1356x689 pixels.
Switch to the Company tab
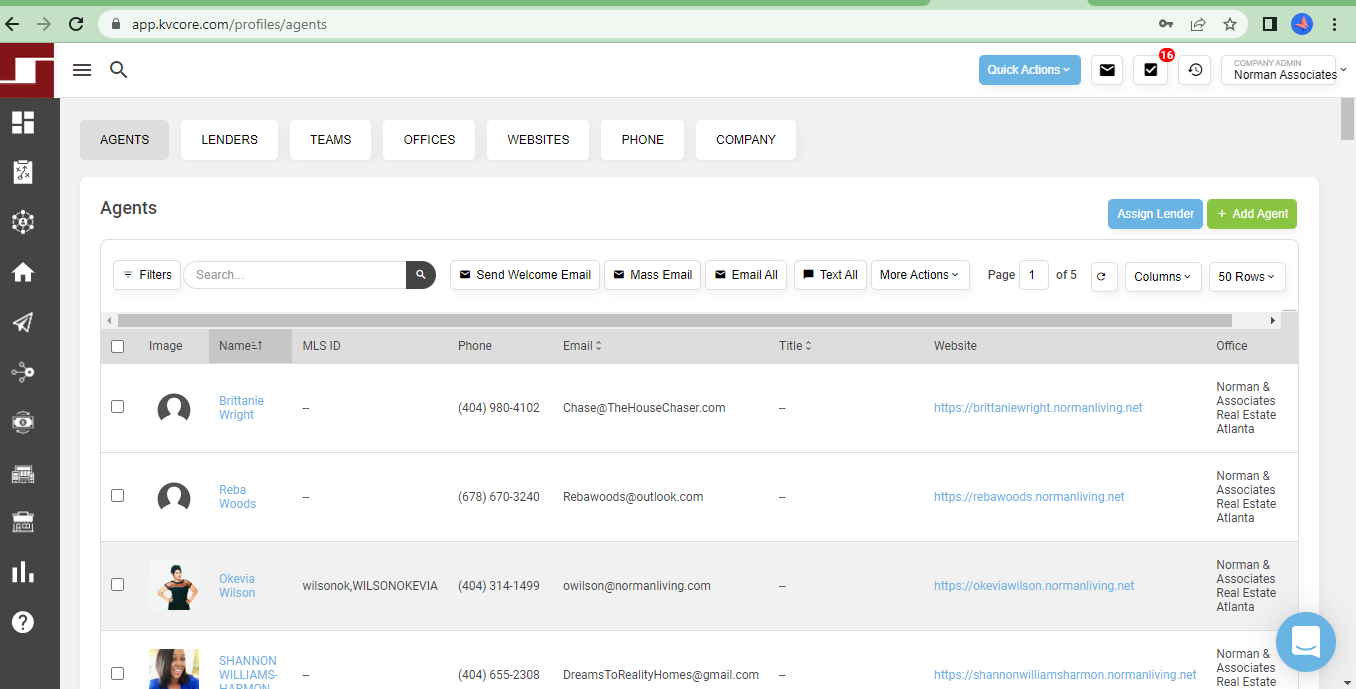tap(745, 140)
